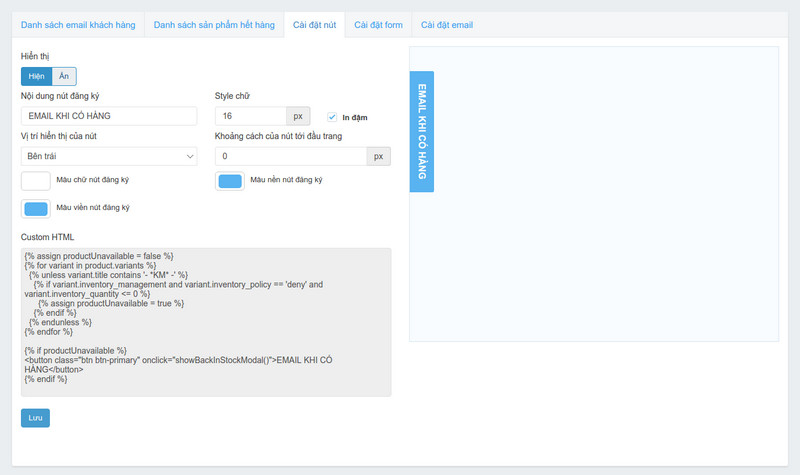Click the Khoảng cách tới đầu trang field
The width and height of the screenshot is (800, 475).
pyautogui.click(x=290, y=156)
